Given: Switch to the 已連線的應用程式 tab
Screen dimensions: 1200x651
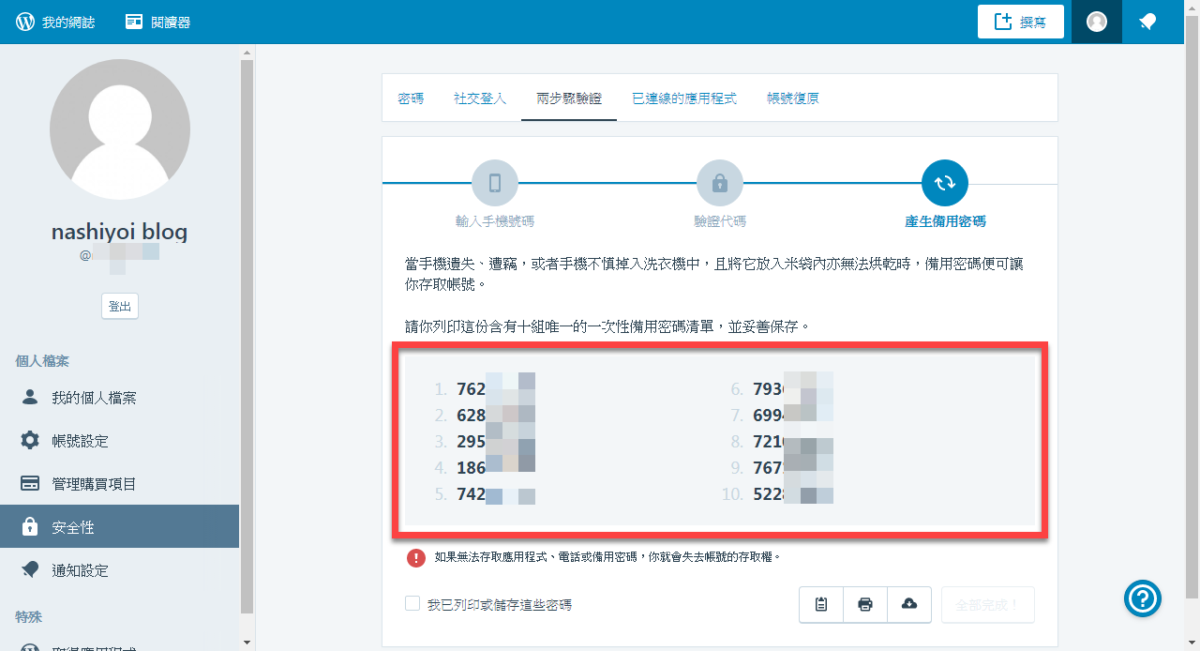Looking at the screenshot, I should pos(684,98).
